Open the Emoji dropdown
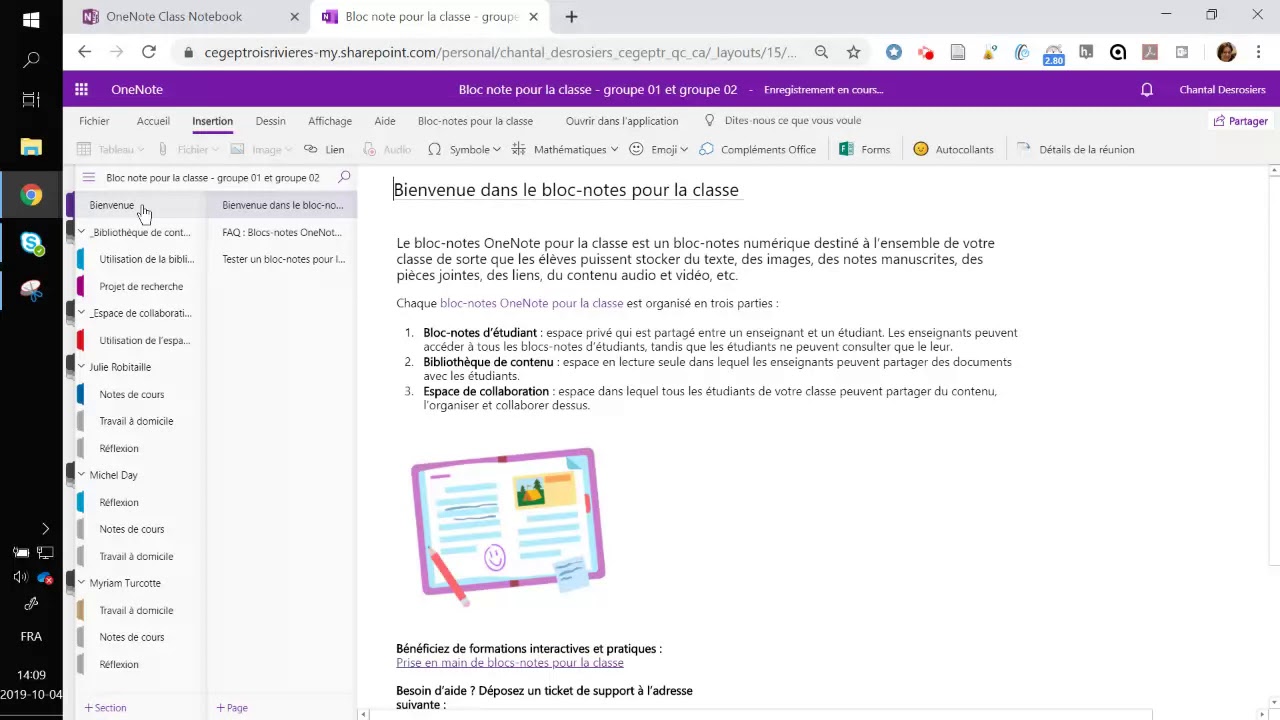The width and height of the screenshot is (1280, 720). click(658, 149)
